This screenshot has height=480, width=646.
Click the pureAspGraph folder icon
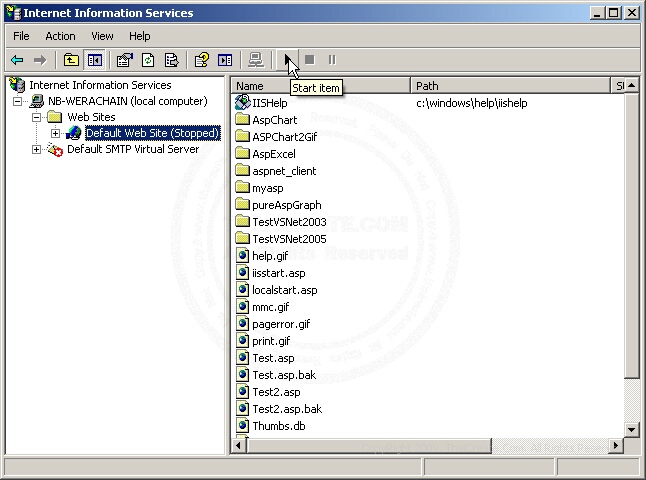(x=243, y=205)
